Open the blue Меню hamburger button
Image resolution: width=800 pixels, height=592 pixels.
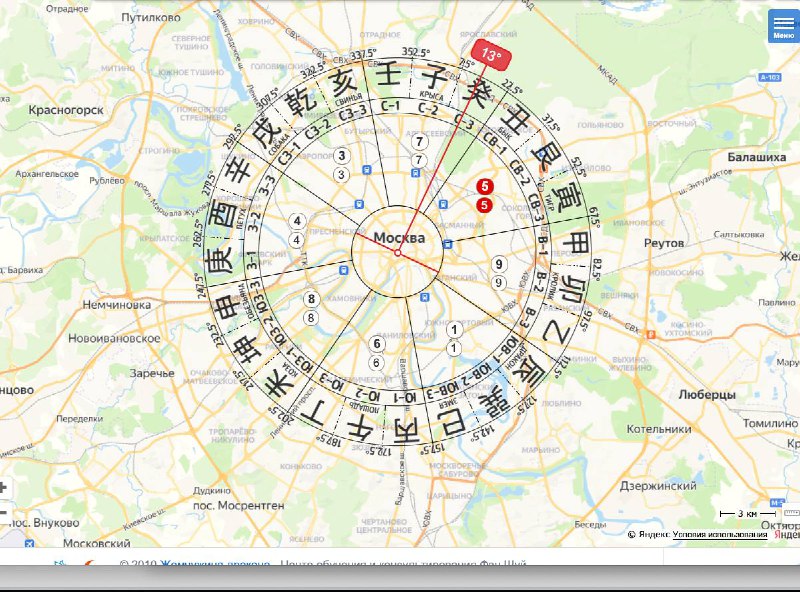pos(784,26)
